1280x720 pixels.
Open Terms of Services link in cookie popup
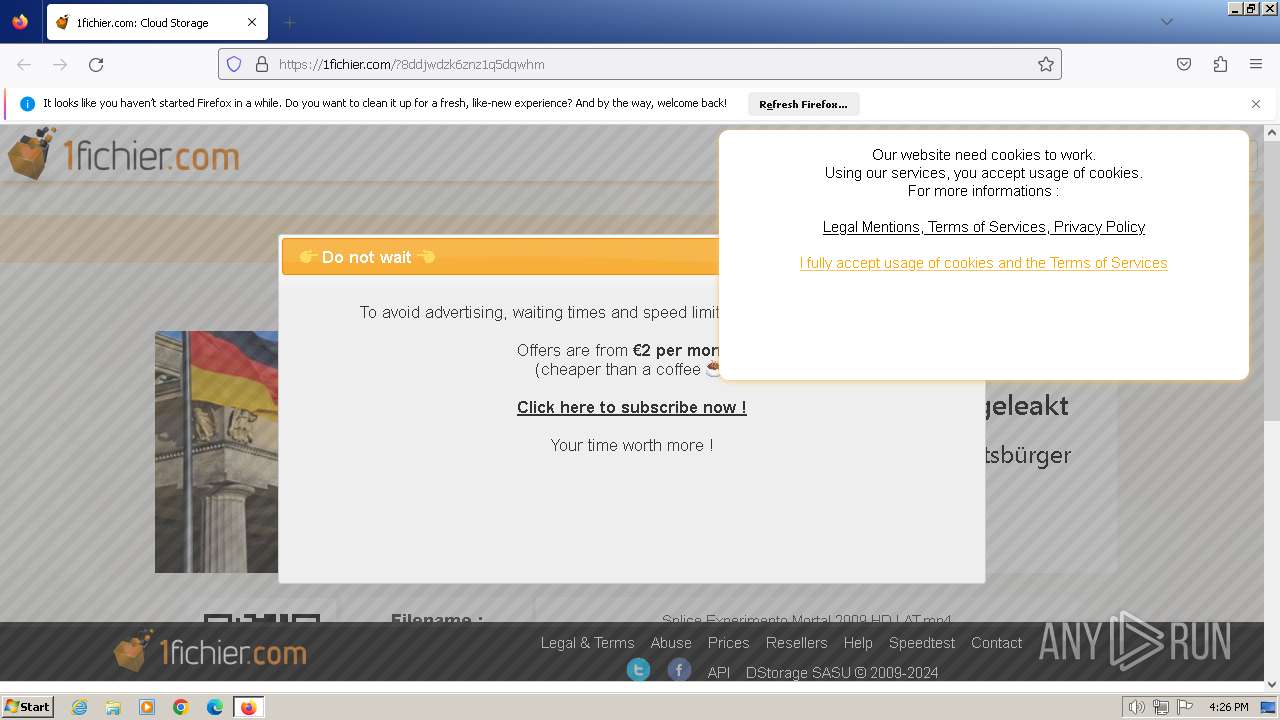tap(987, 227)
